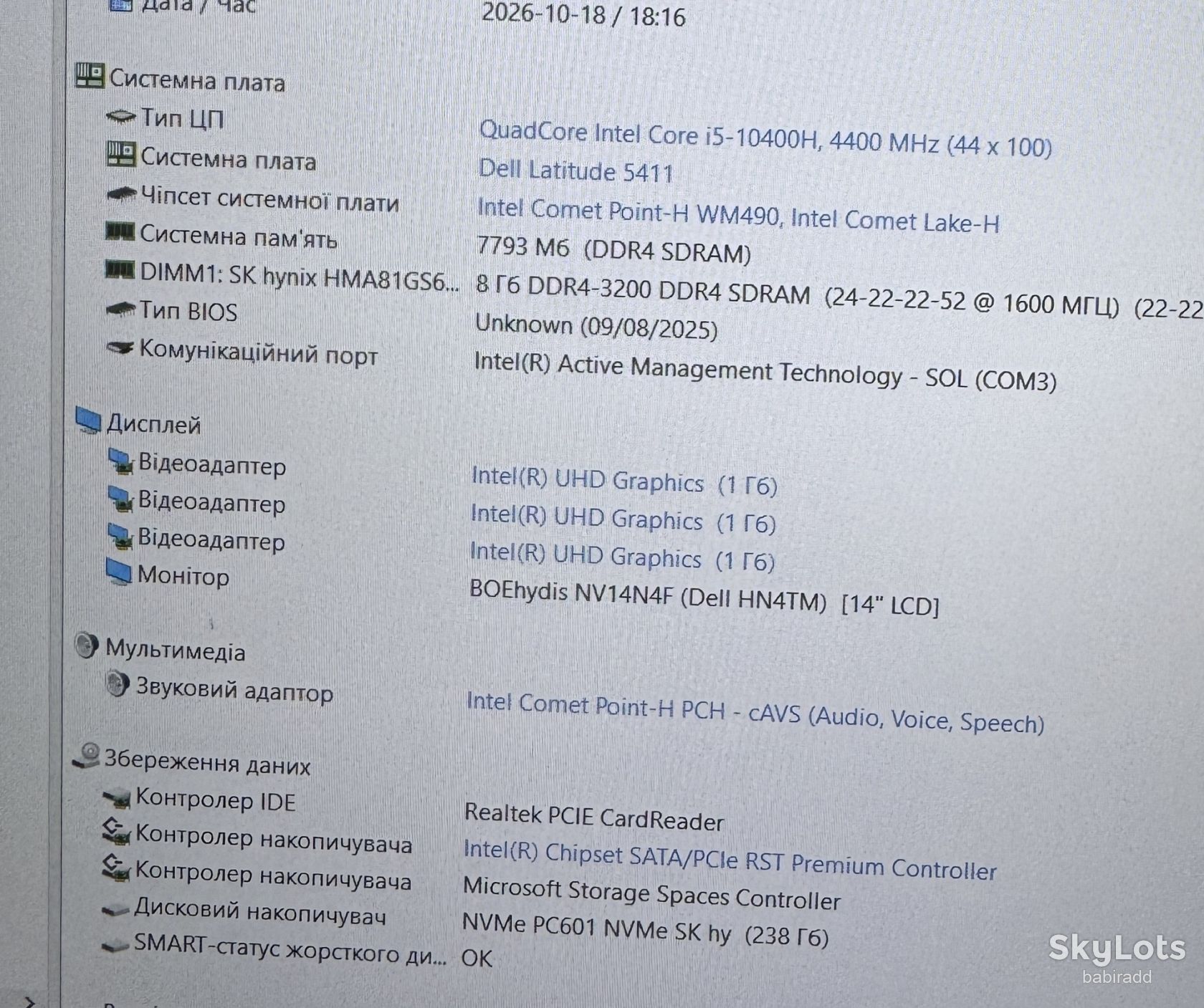Select Intel(R) Active Management Technology SOL value
The height and width of the screenshot is (1008, 1204).
[x=765, y=372]
